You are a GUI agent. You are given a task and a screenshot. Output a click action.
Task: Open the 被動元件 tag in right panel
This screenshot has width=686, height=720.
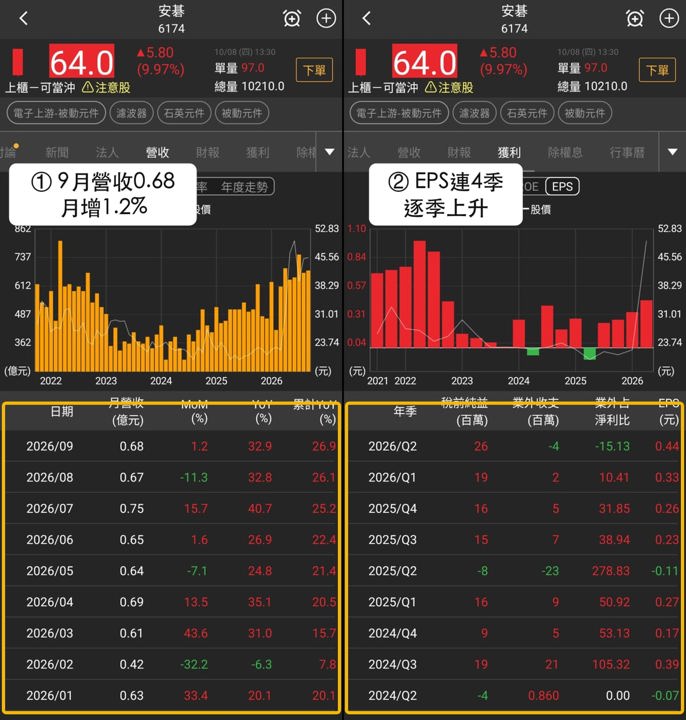pos(585,113)
